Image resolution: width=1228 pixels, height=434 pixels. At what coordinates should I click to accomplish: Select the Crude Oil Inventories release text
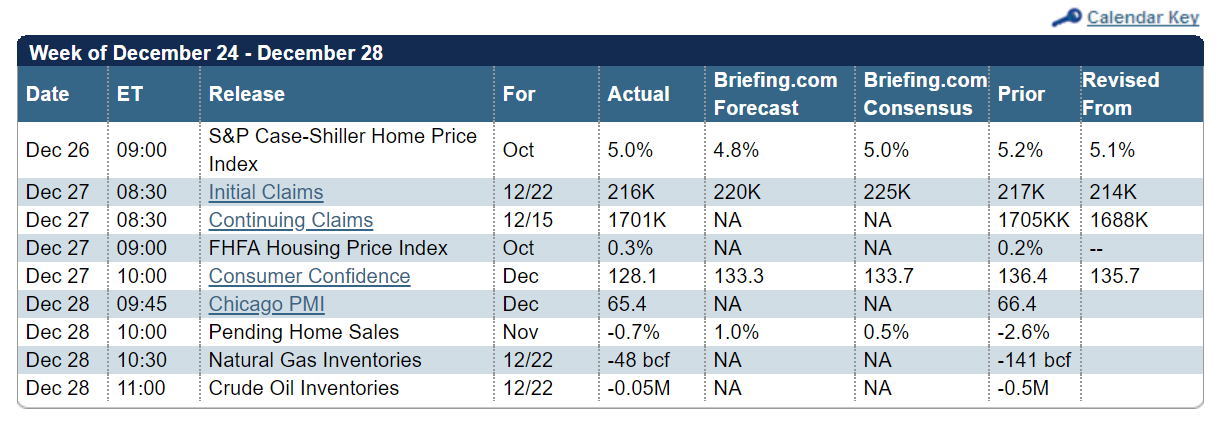304,388
